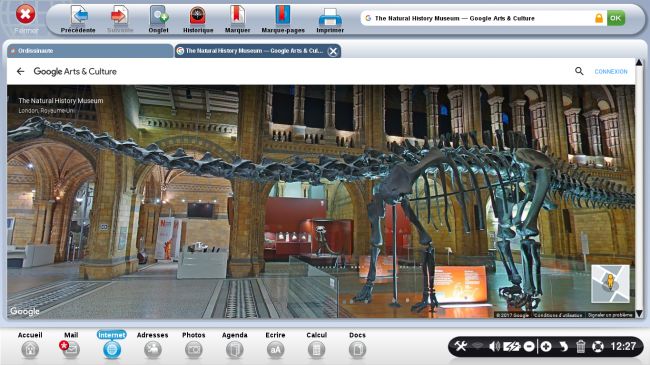Print the page with Imprimer

tap(330, 17)
